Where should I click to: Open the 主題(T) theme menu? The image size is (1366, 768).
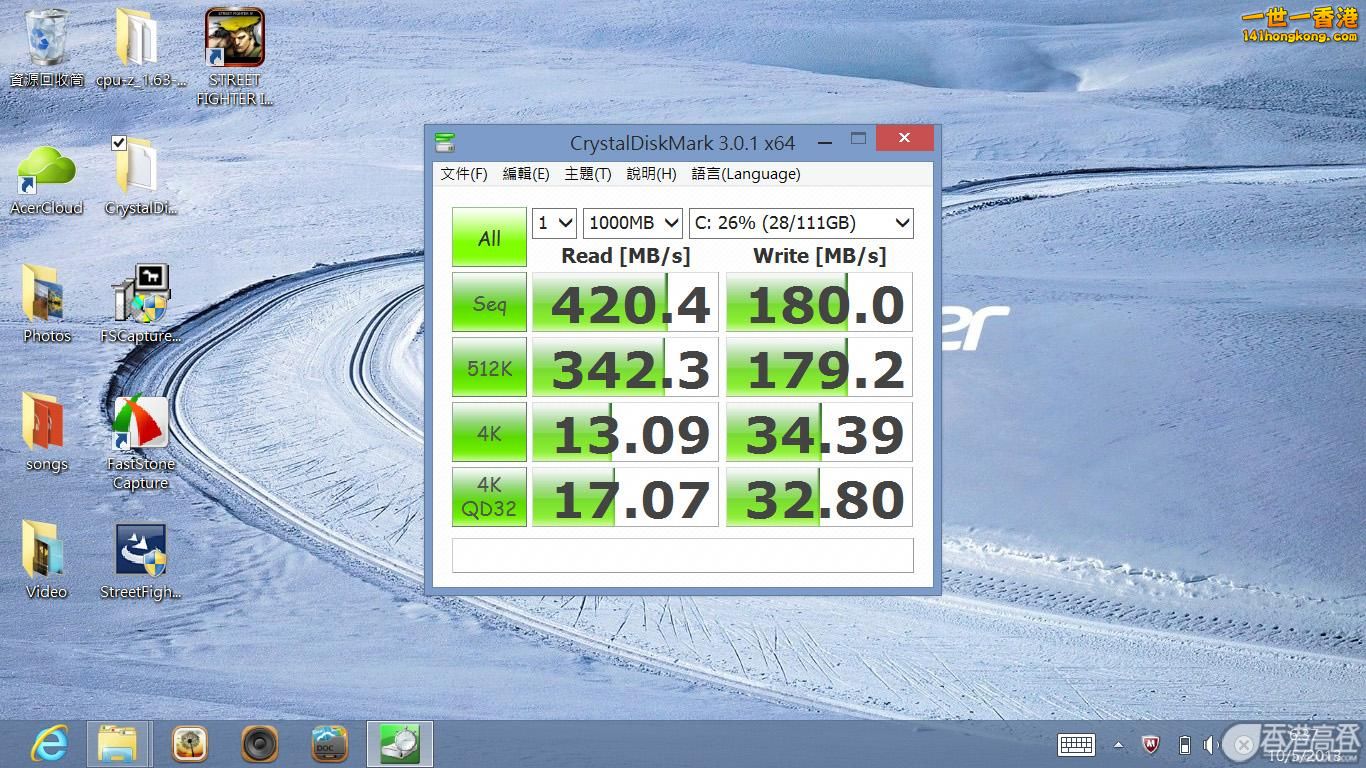tap(587, 174)
